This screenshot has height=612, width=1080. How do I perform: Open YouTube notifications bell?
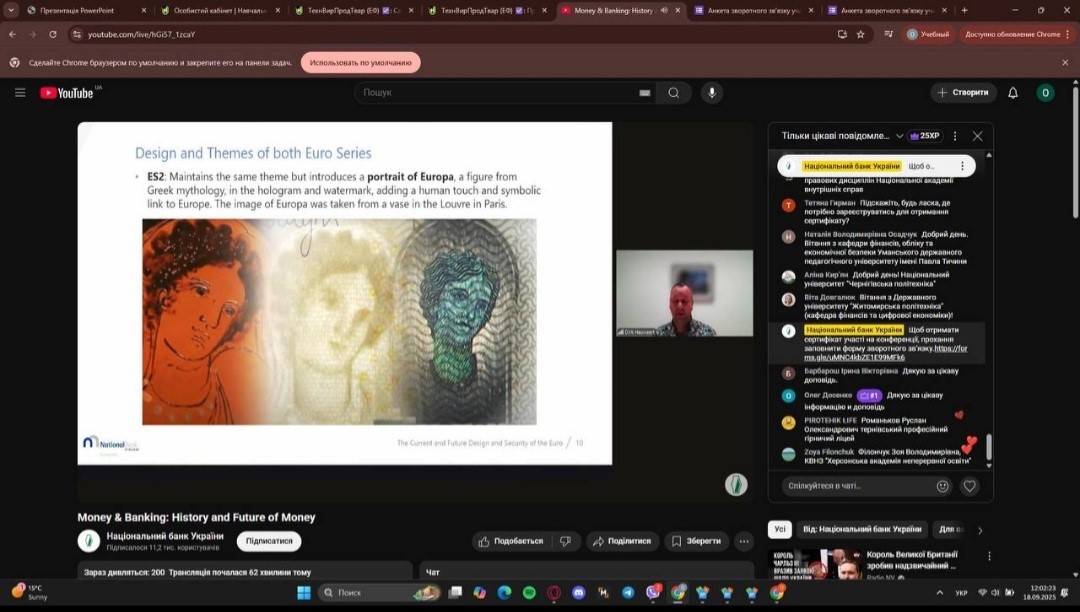coord(1012,93)
